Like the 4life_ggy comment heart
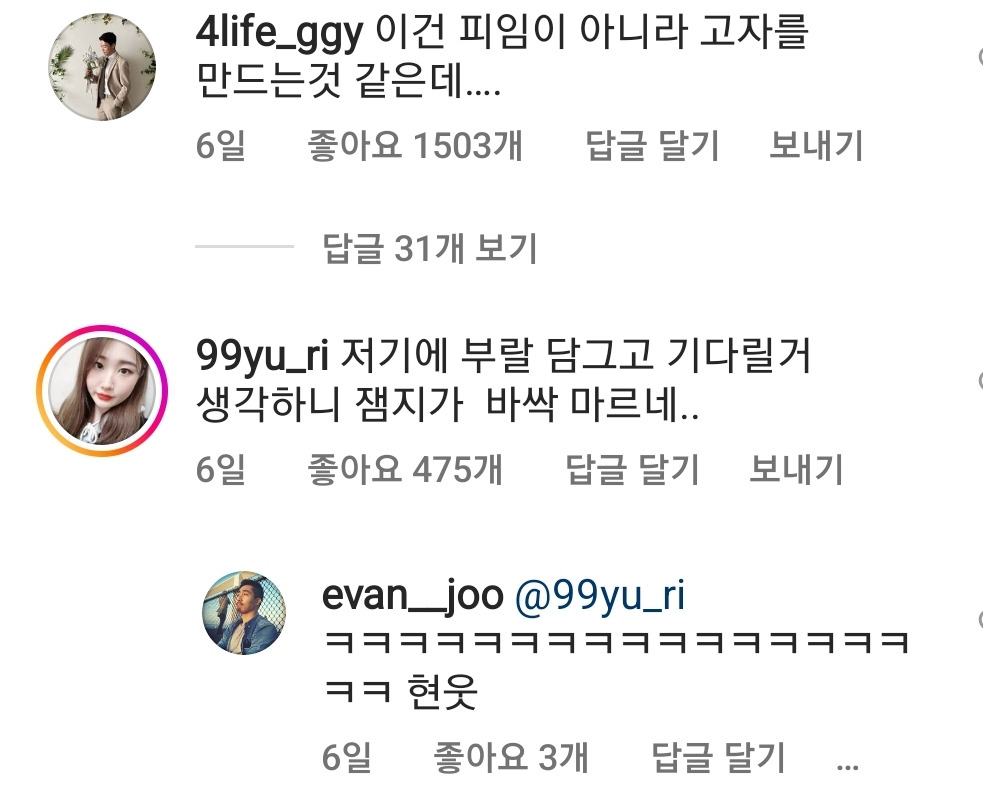 [980, 58]
